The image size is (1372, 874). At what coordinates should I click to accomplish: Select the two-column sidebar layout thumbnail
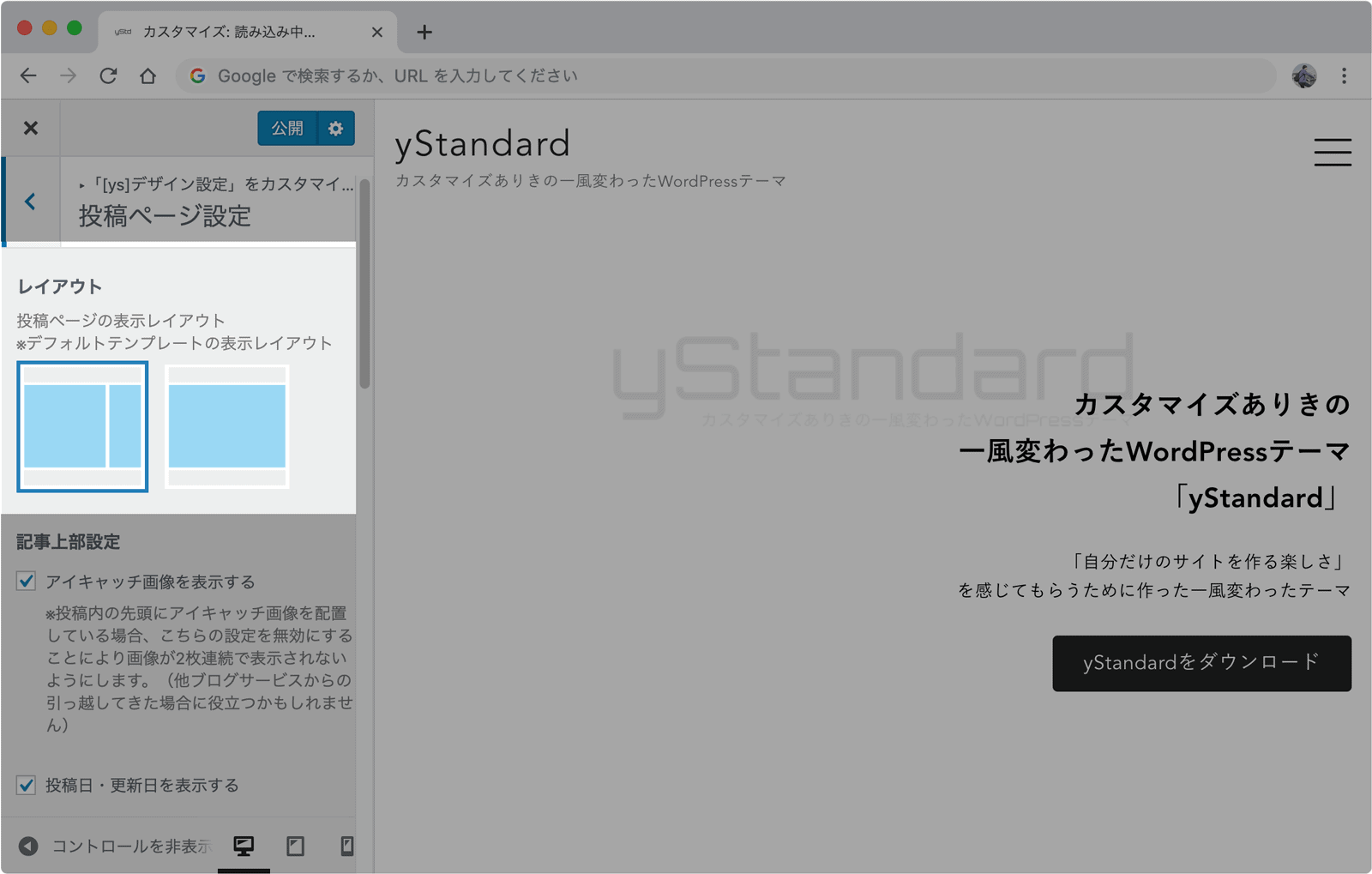coord(82,426)
